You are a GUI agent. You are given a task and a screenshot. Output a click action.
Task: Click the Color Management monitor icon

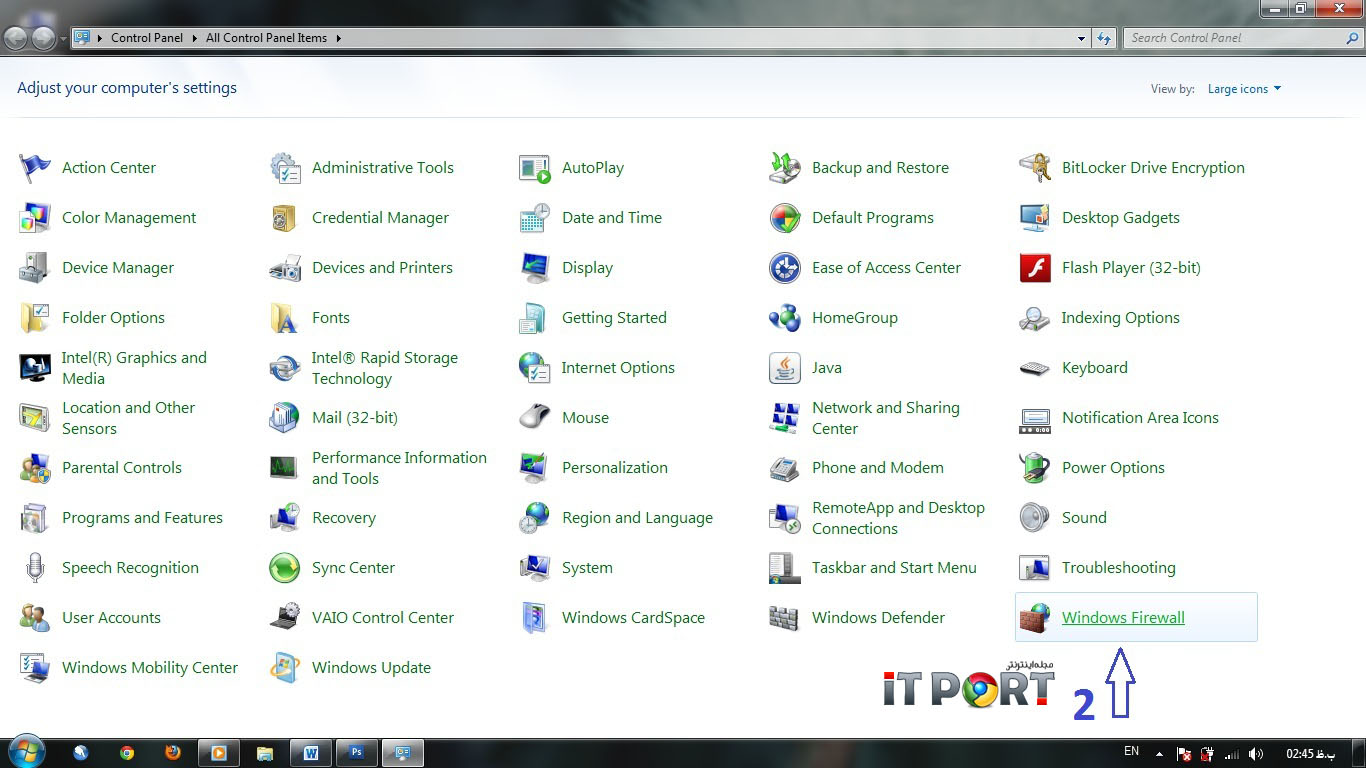click(x=35, y=218)
